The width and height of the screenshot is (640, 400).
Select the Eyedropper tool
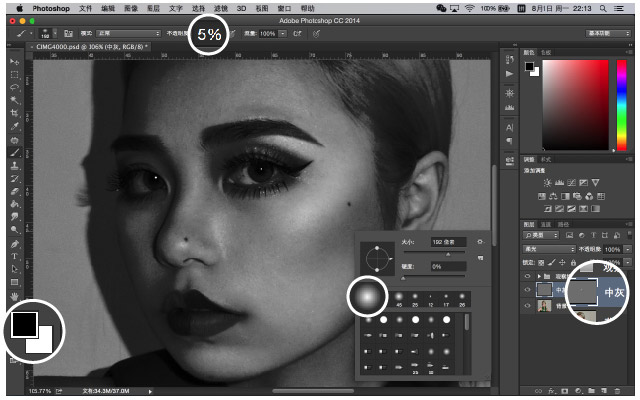15,125
